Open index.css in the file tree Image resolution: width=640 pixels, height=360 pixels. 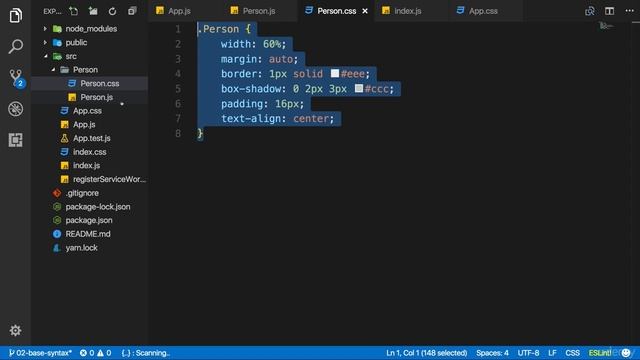90,152
